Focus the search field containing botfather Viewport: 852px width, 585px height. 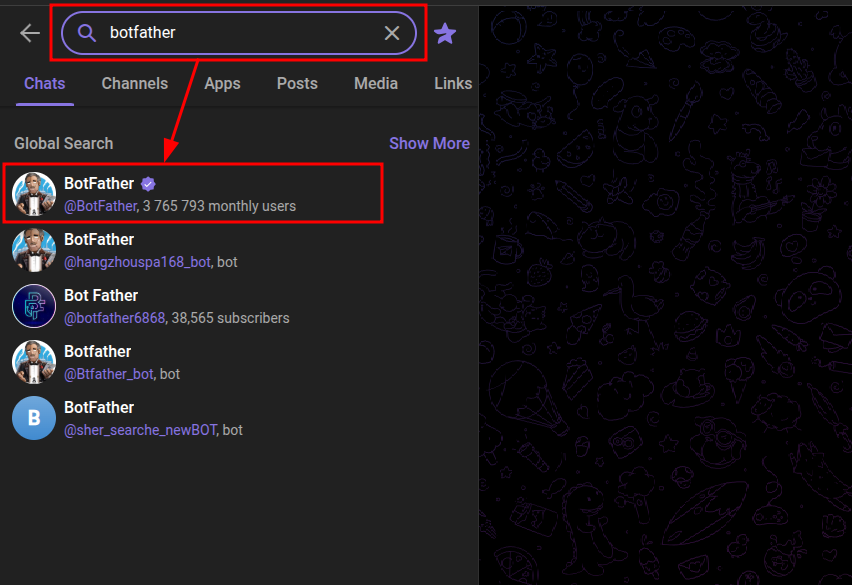tap(240, 33)
